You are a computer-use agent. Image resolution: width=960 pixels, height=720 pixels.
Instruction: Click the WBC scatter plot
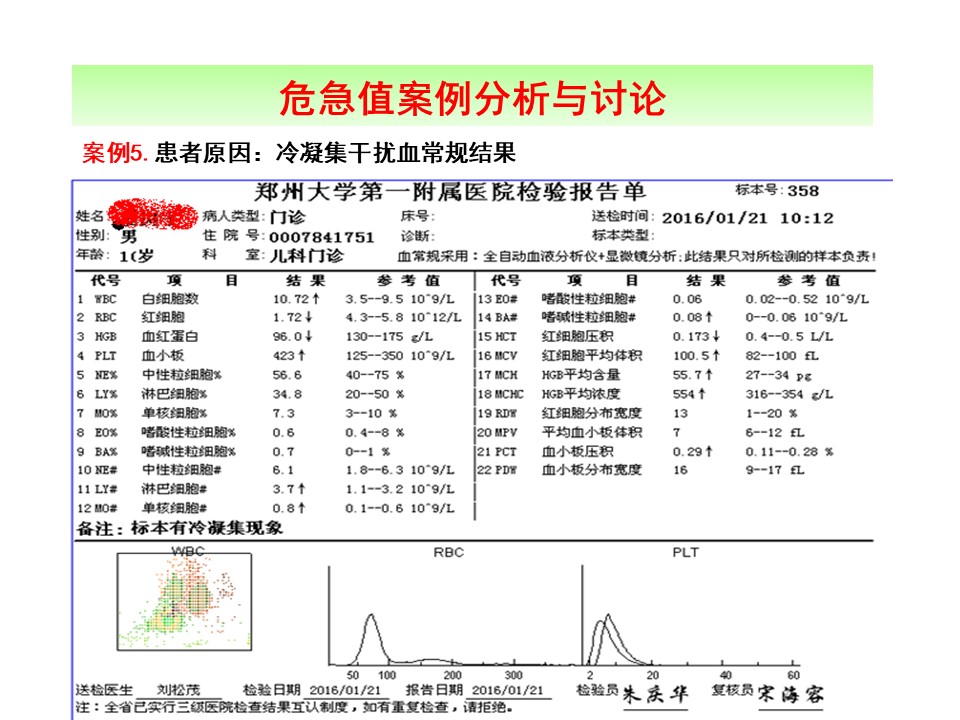[184, 602]
